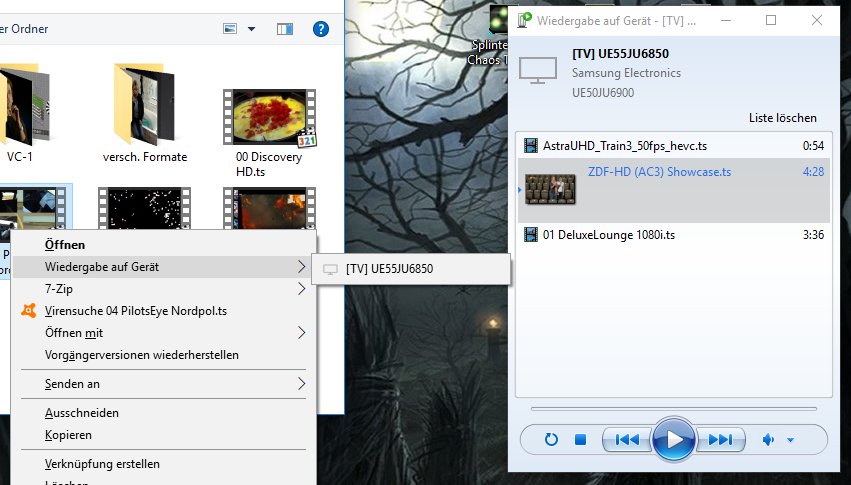This screenshot has height=485, width=851.
Task: Toggle the repeat loop icon
Action: [551, 440]
